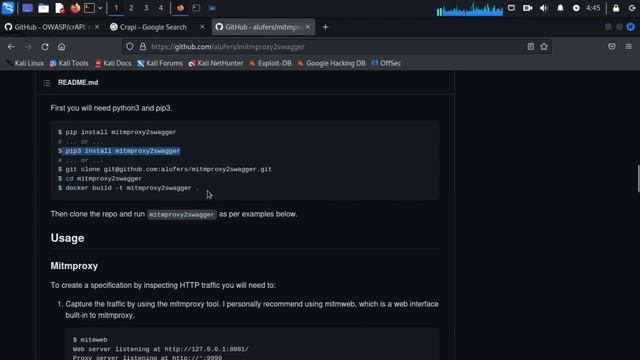Open the Kali NetHunter bookmark
The width and height of the screenshot is (640, 360).
[x=216, y=63]
